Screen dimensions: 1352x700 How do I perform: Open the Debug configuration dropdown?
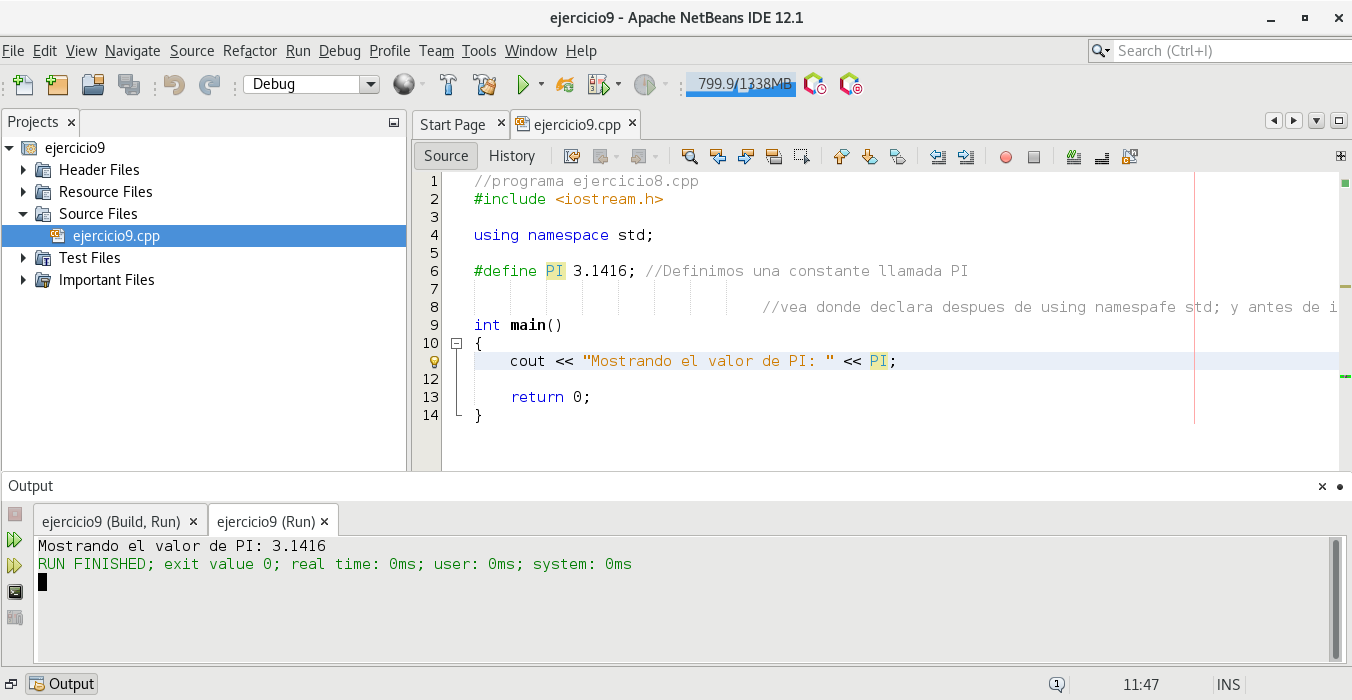369,85
